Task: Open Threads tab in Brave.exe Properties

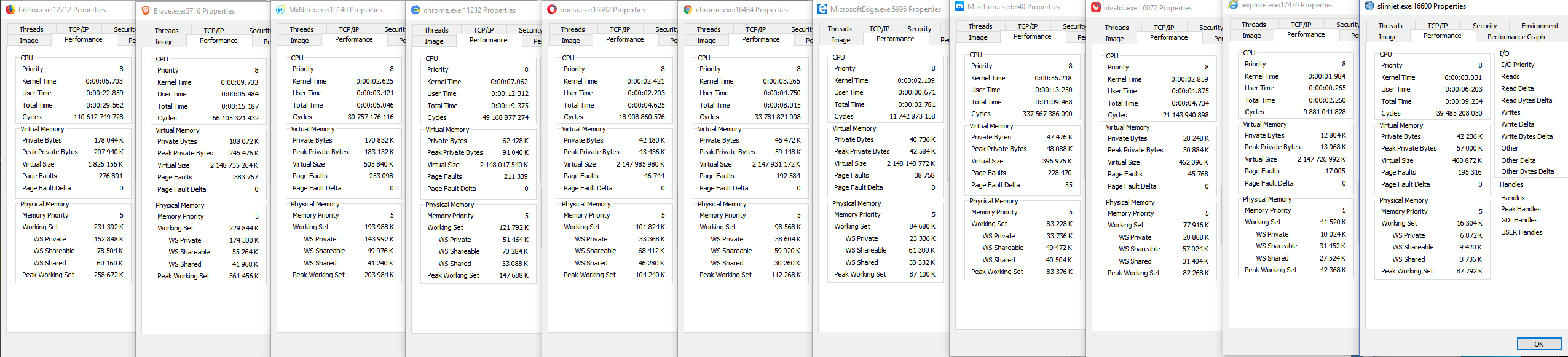Action: [167, 31]
